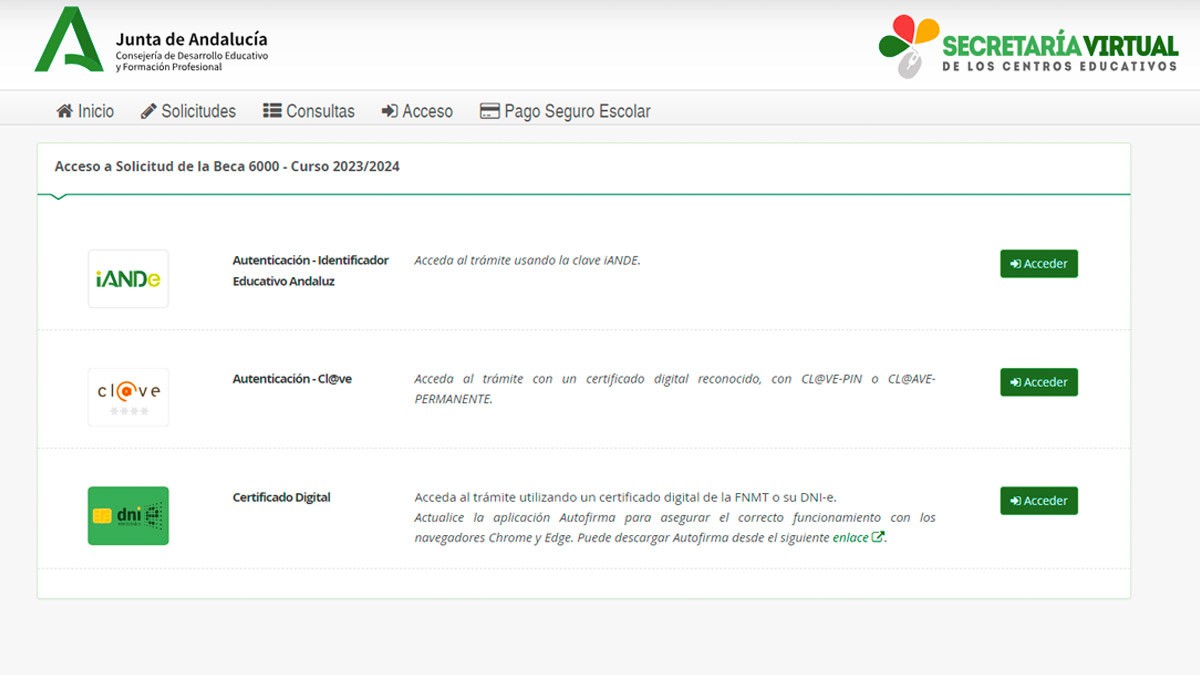Viewport: 1200px width, 675px height.
Task: Click the Identificador Educativo Andaluz heading
Action: (310, 271)
